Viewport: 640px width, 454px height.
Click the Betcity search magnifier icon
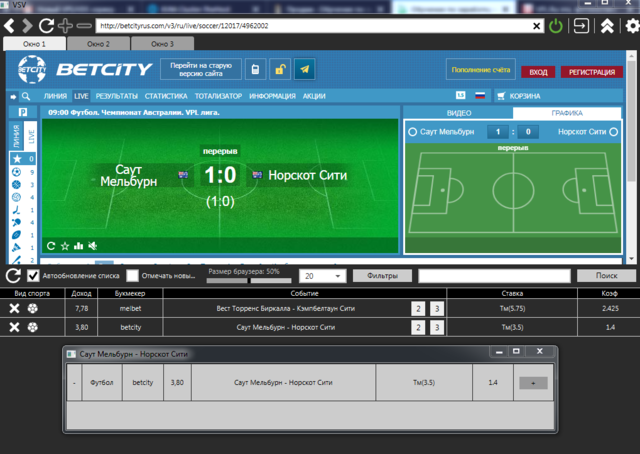[x=26, y=96]
